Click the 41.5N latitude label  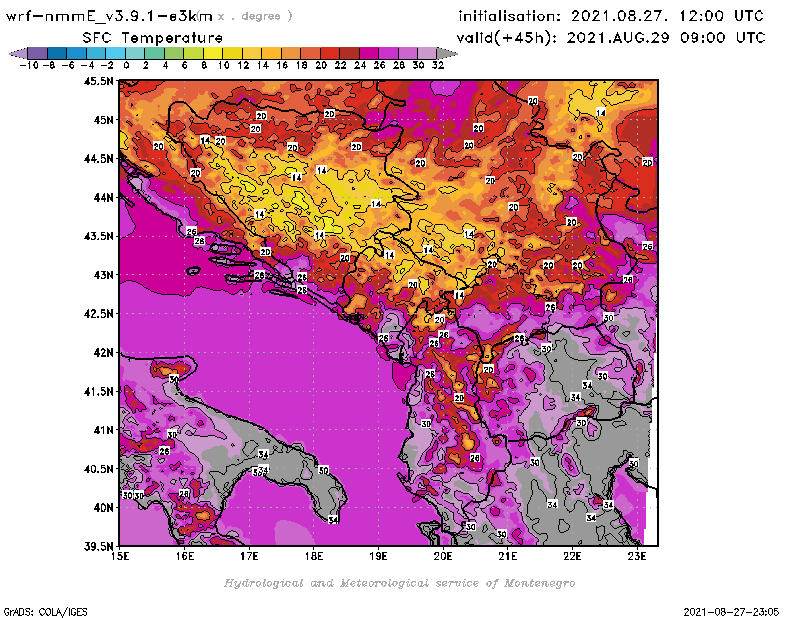[98, 391]
